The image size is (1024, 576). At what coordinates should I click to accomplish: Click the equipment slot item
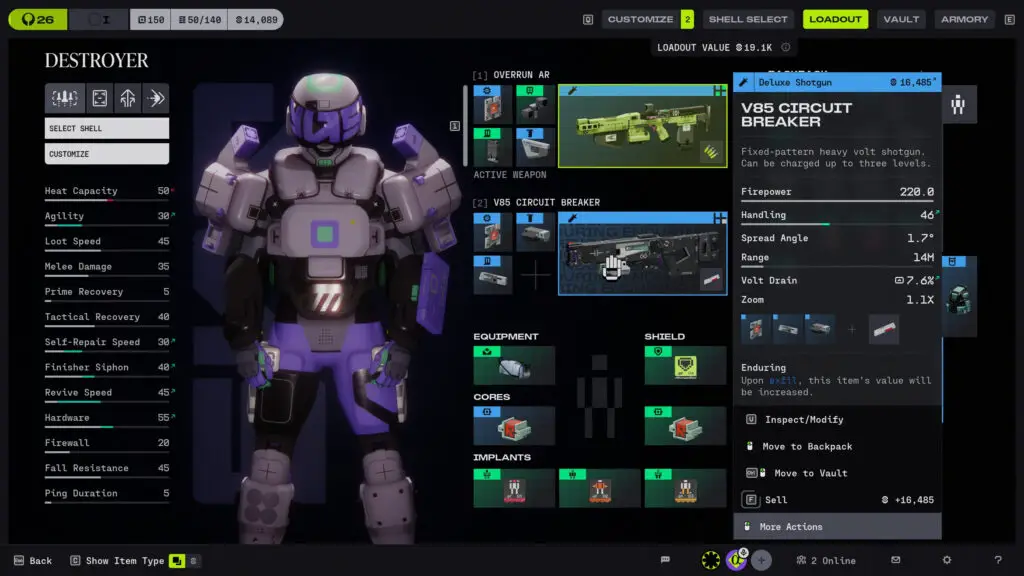(514, 366)
